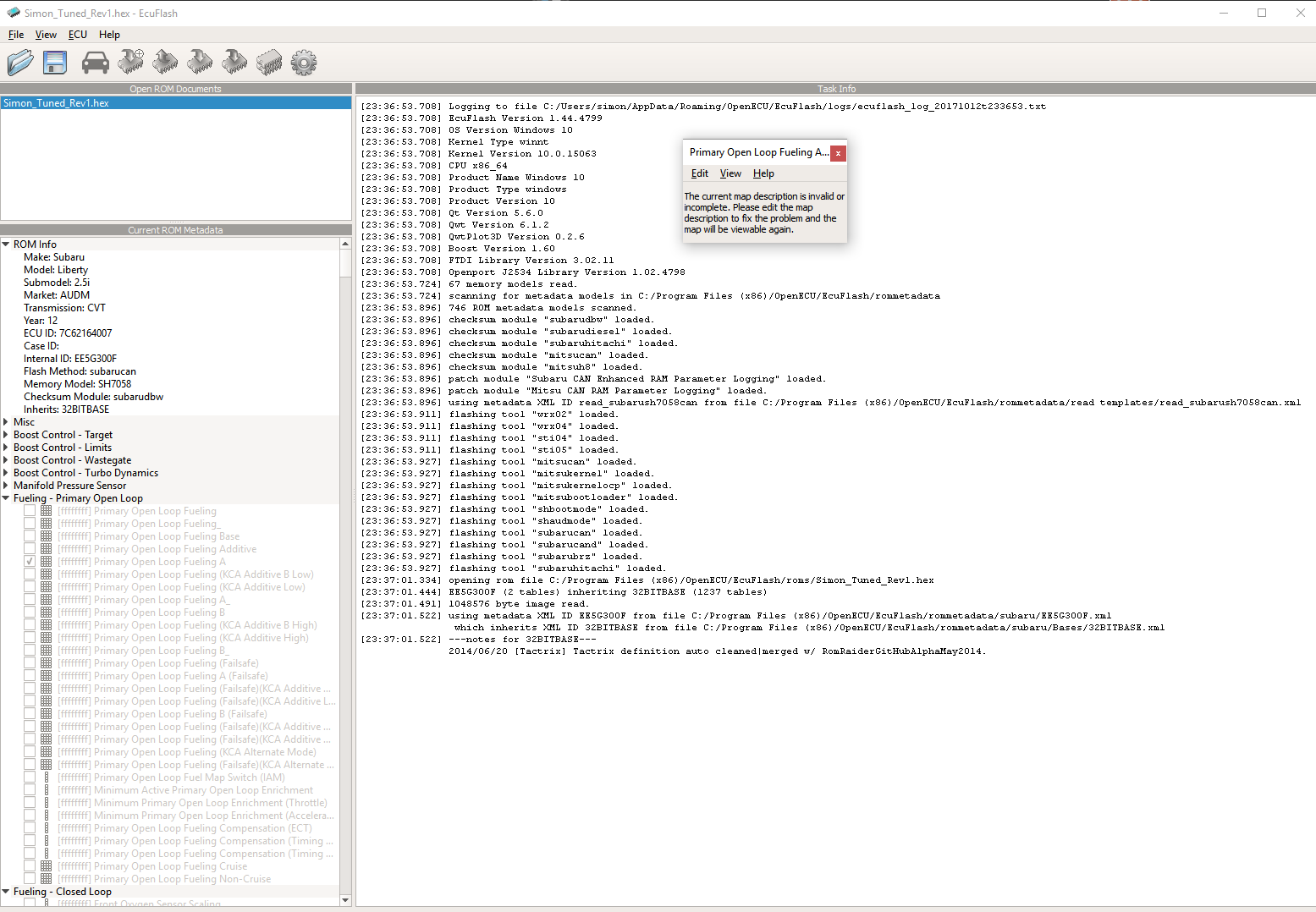
Task: Click the metadata tree vertical scrollbar thumb
Action: coord(345,263)
